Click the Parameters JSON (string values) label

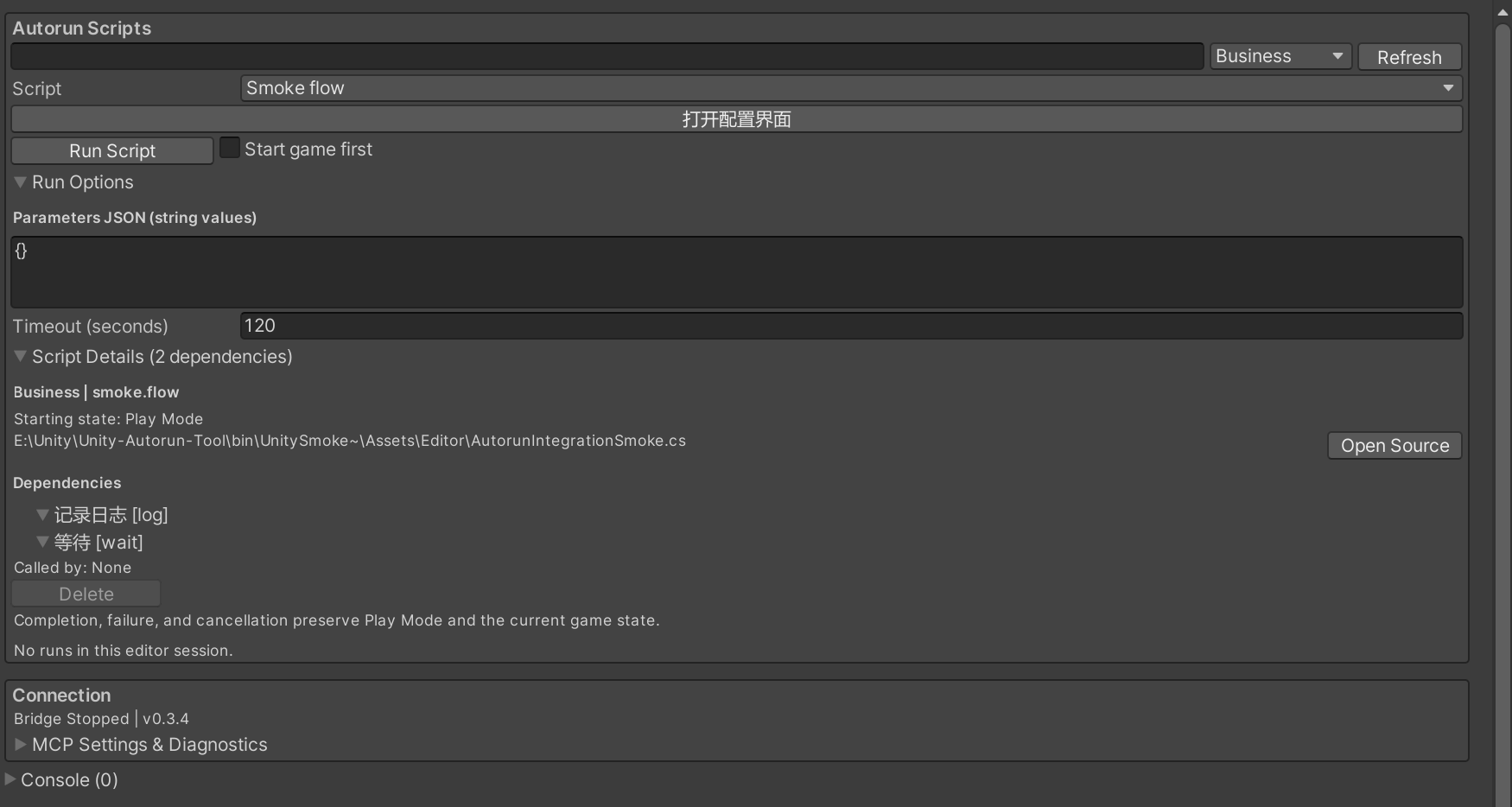tap(135, 218)
